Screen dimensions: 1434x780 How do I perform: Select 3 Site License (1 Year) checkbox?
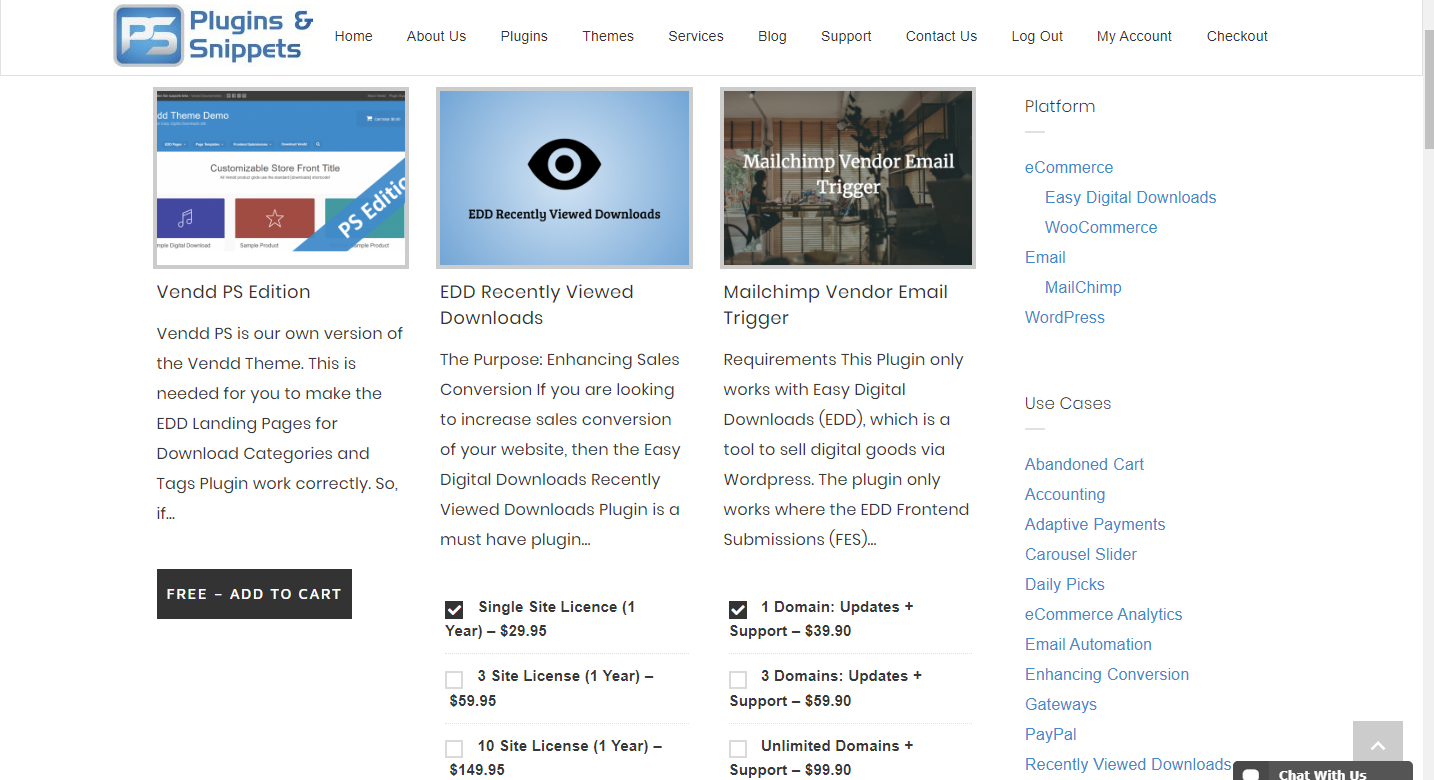[x=454, y=680]
